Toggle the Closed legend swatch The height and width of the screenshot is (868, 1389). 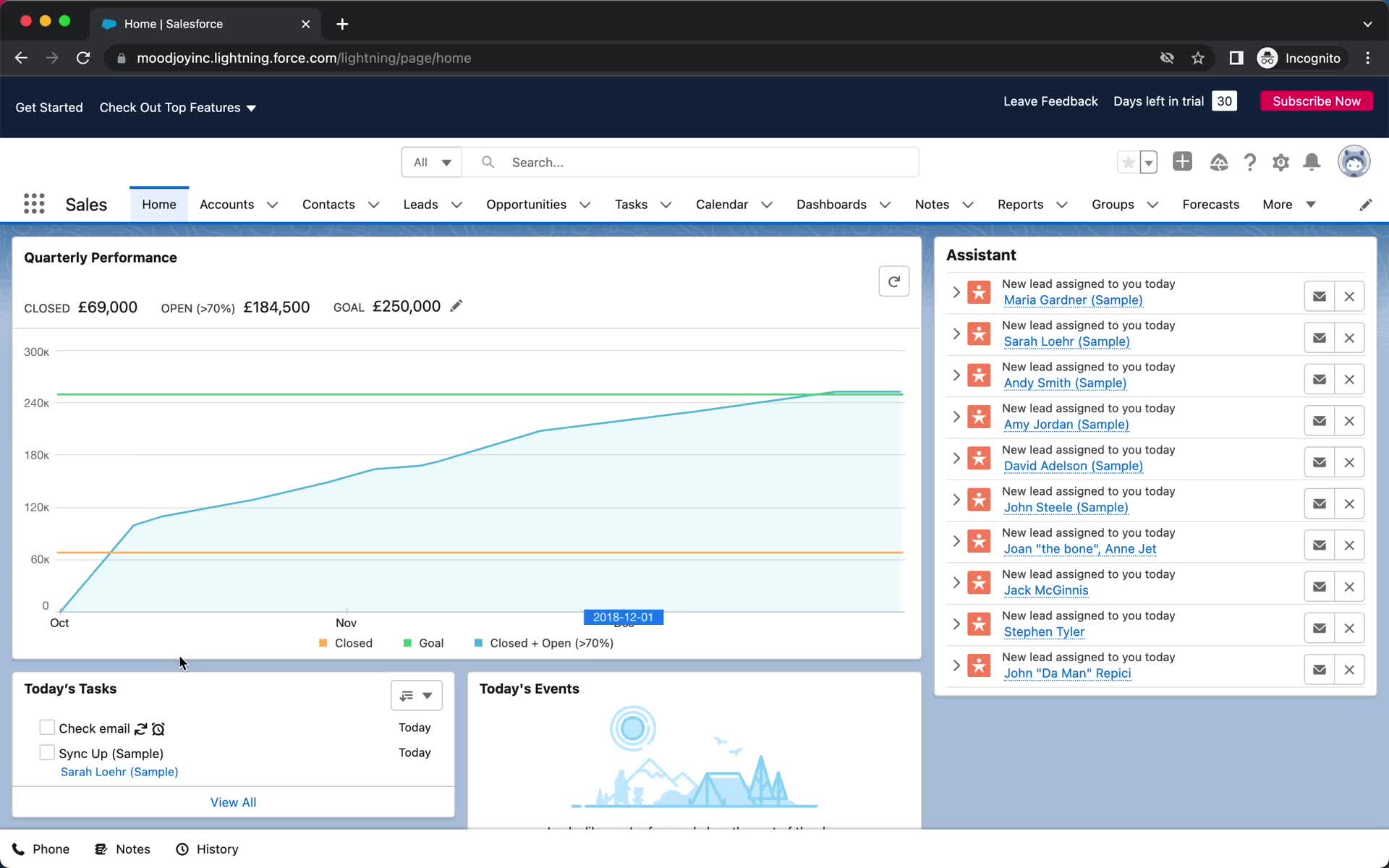(x=323, y=643)
